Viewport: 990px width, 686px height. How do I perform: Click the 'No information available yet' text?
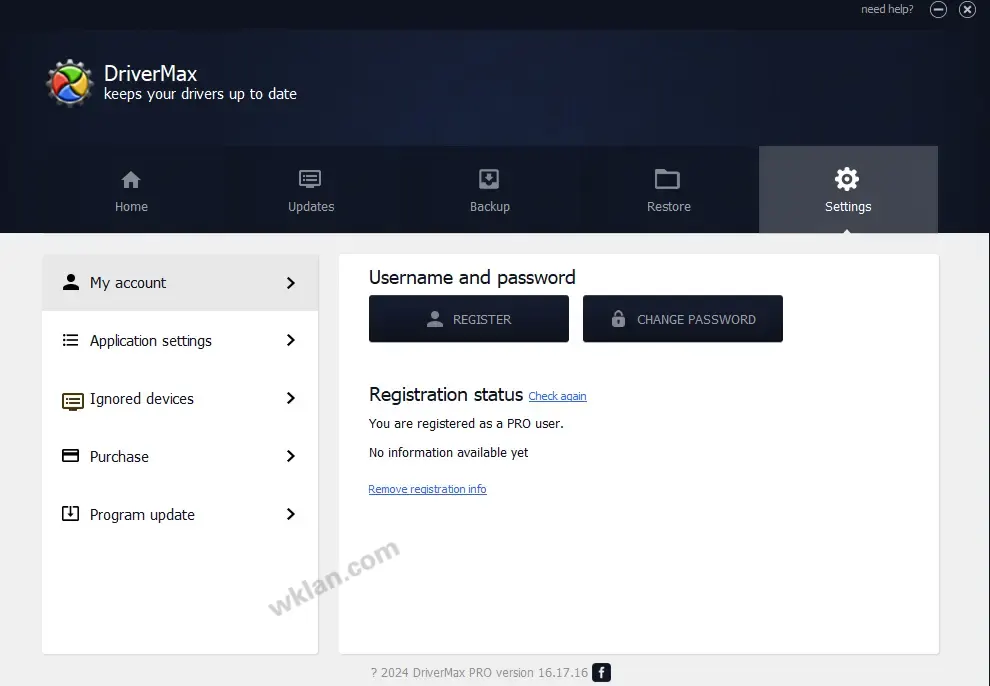coord(448,452)
